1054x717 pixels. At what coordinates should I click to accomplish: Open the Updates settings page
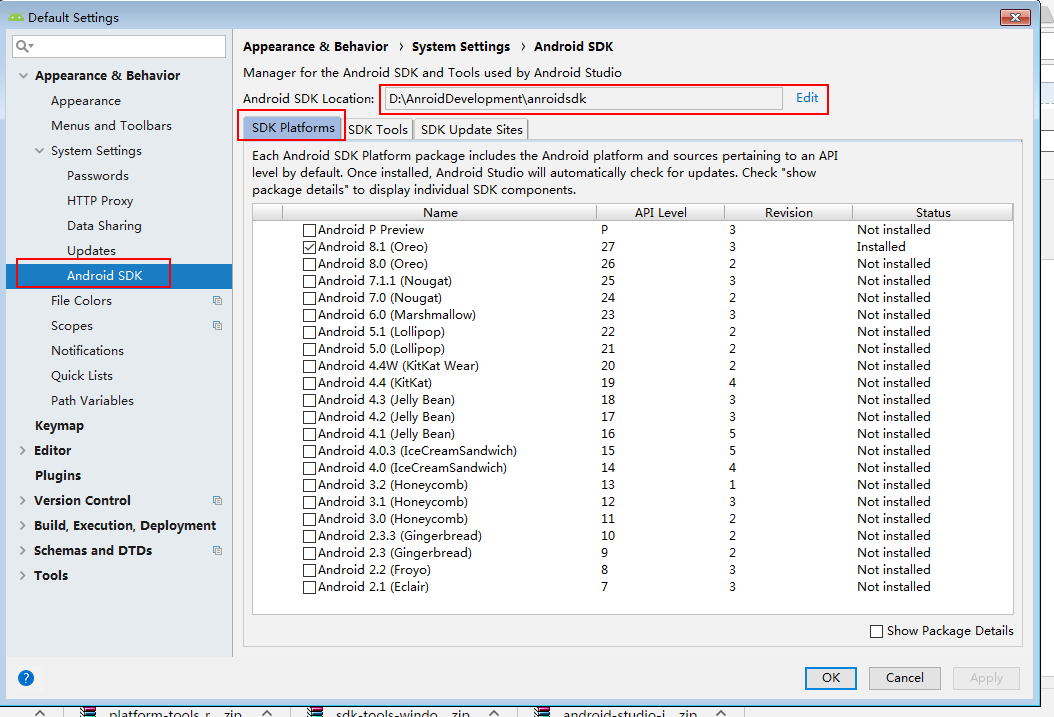click(91, 251)
